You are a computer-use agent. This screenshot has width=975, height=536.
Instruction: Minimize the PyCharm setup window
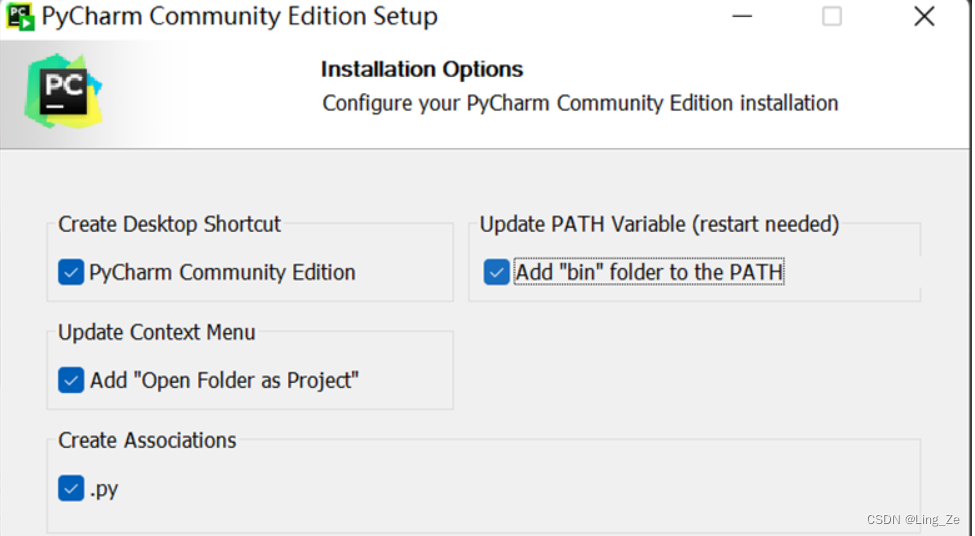coord(742,16)
